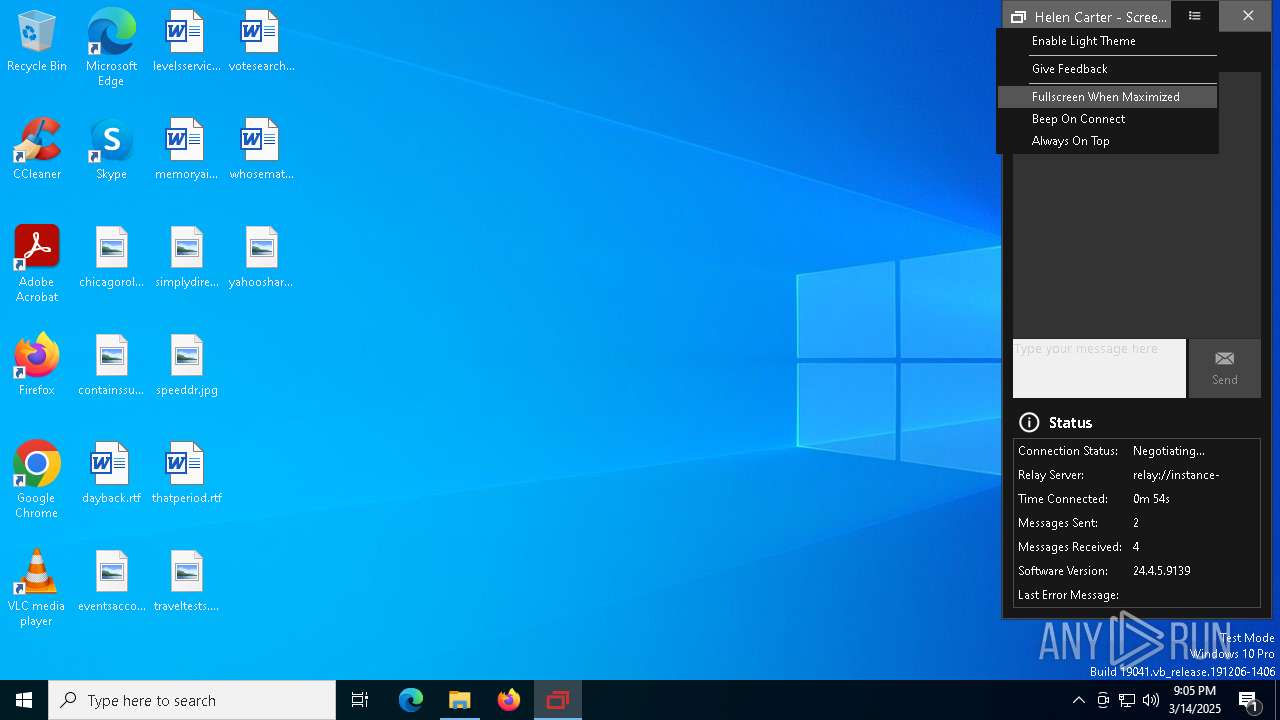Click the message input text box
Viewport: 1280px width, 720px height.
pos(1099,368)
